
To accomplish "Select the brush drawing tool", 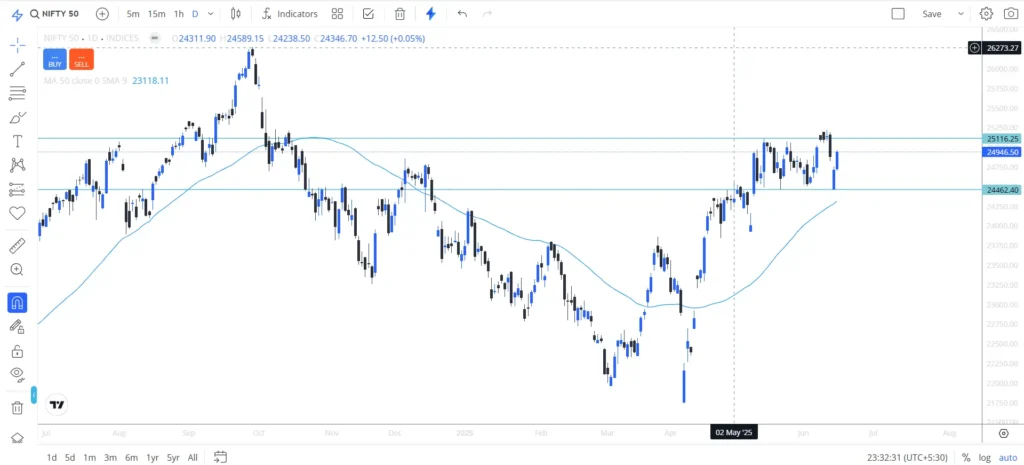I will (18, 118).
